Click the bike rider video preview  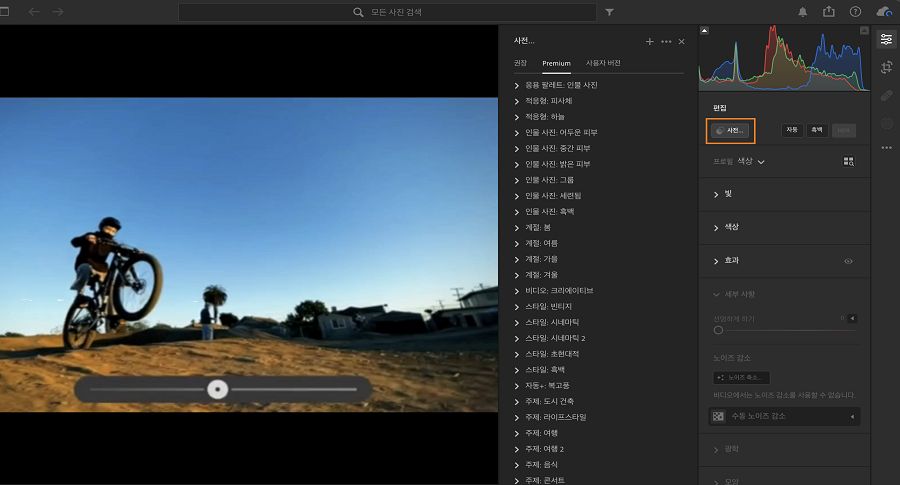click(x=249, y=254)
